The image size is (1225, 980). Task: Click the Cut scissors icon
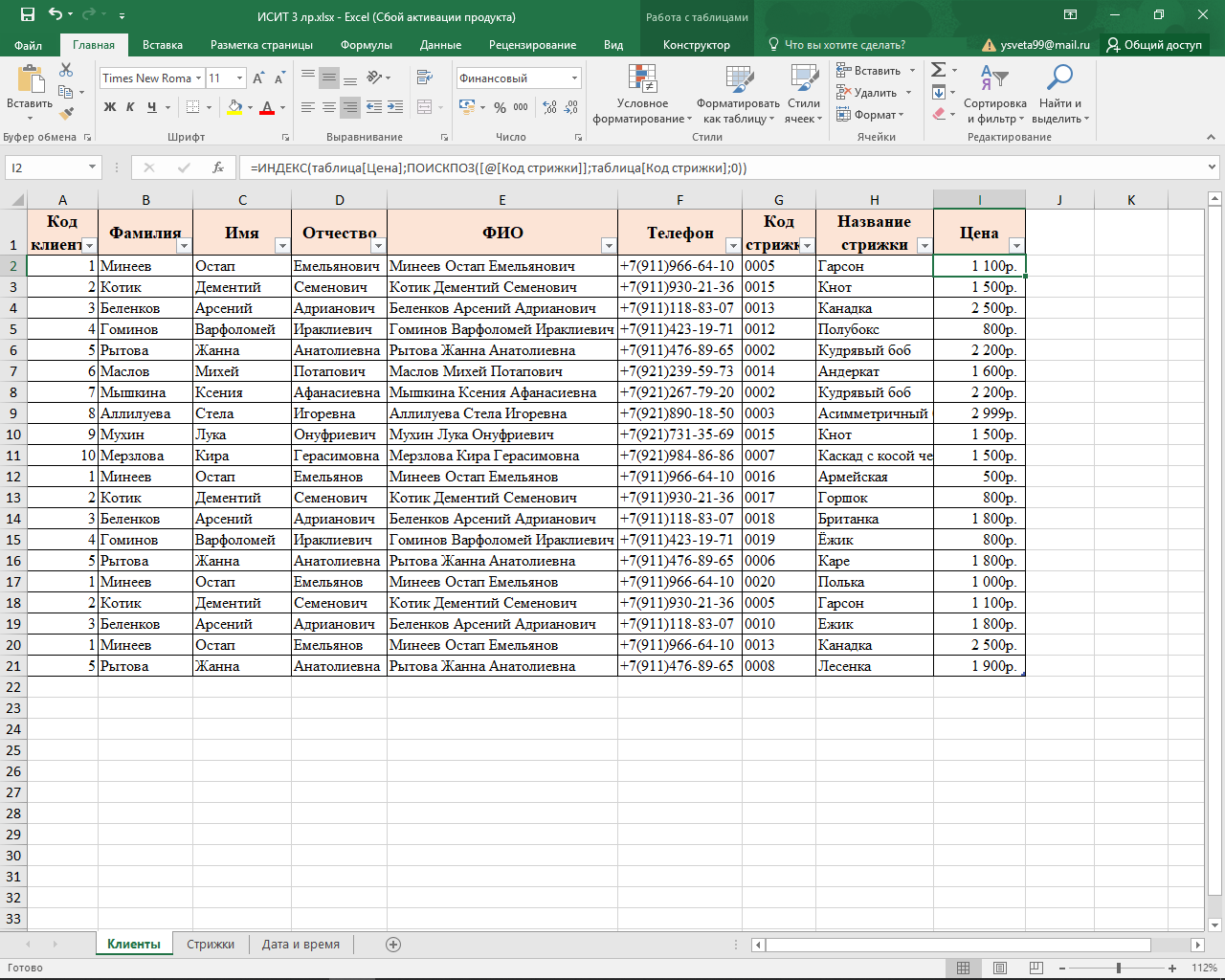[66, 71]
